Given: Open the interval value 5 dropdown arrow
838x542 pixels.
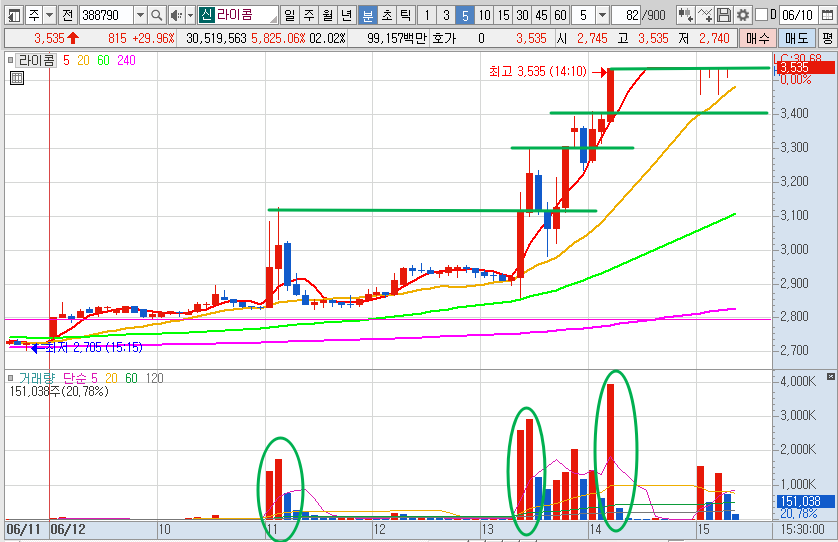Looking at the screenshot, I should coord(602,15).
